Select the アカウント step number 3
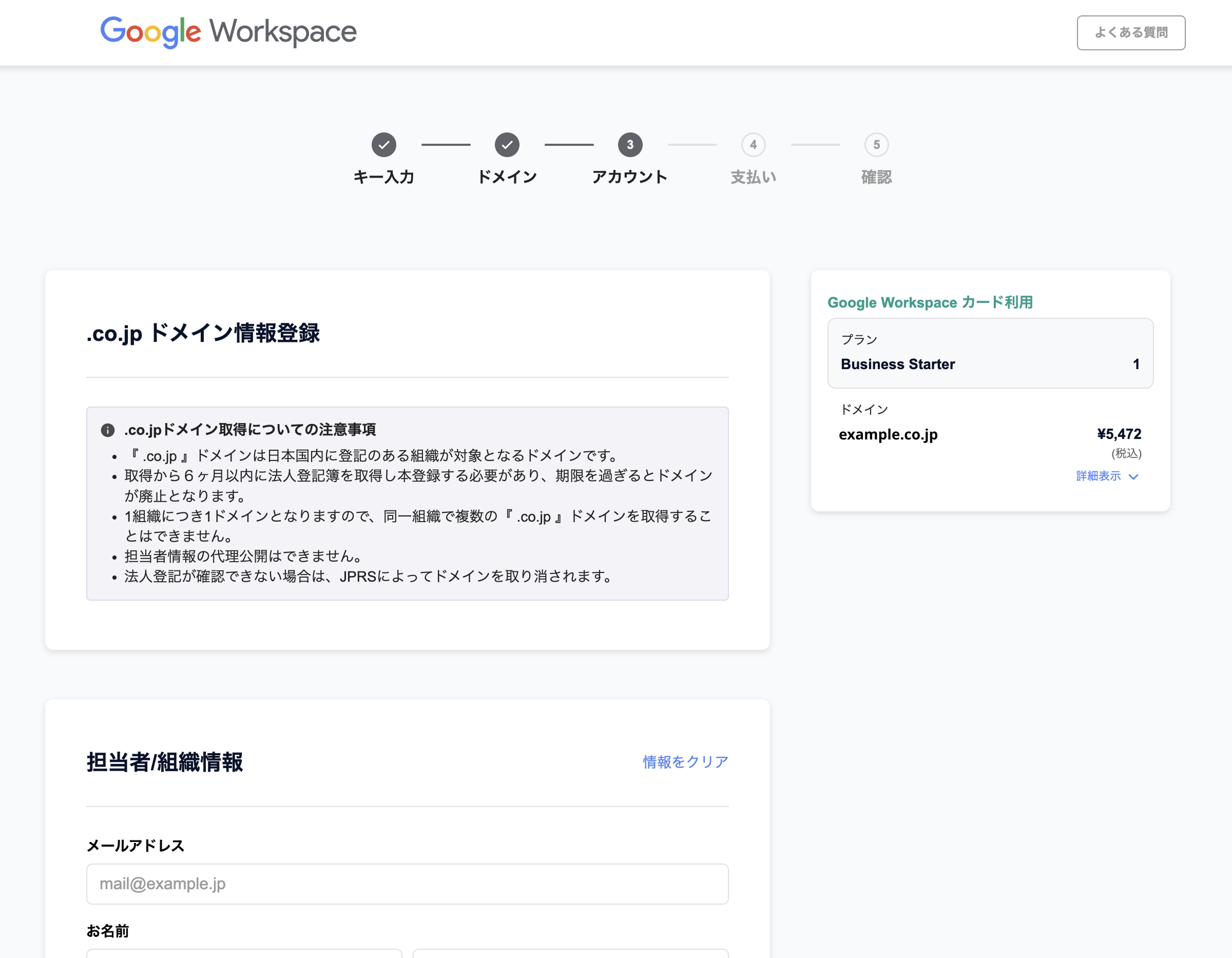The width and height of the screenshot is (1232, 958). [x=630, y=145]
